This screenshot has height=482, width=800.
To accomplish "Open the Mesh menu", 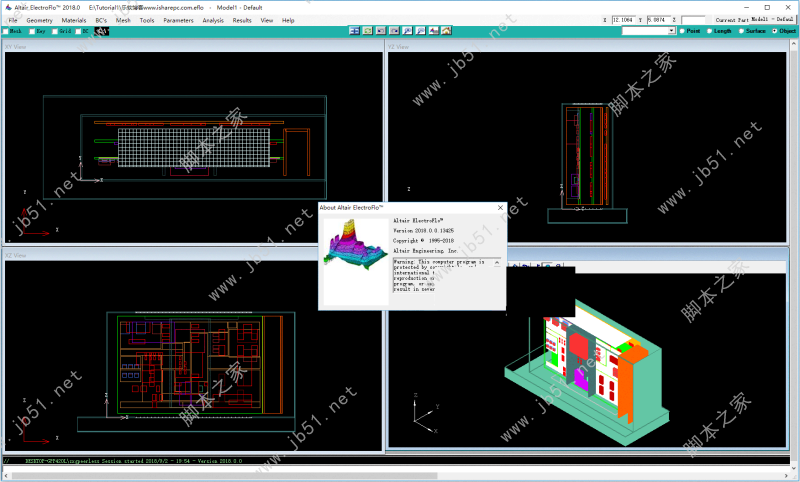I will point(123,20).
